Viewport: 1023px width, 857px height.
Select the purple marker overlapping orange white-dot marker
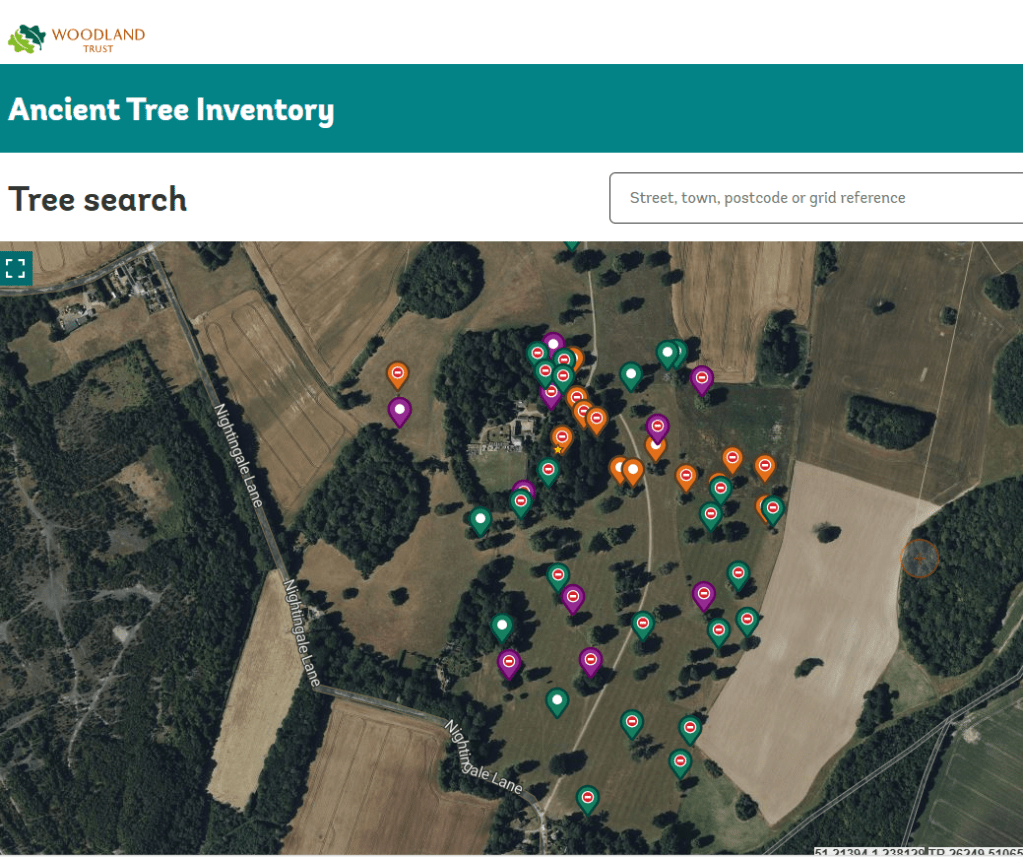(x=657, y=427)
